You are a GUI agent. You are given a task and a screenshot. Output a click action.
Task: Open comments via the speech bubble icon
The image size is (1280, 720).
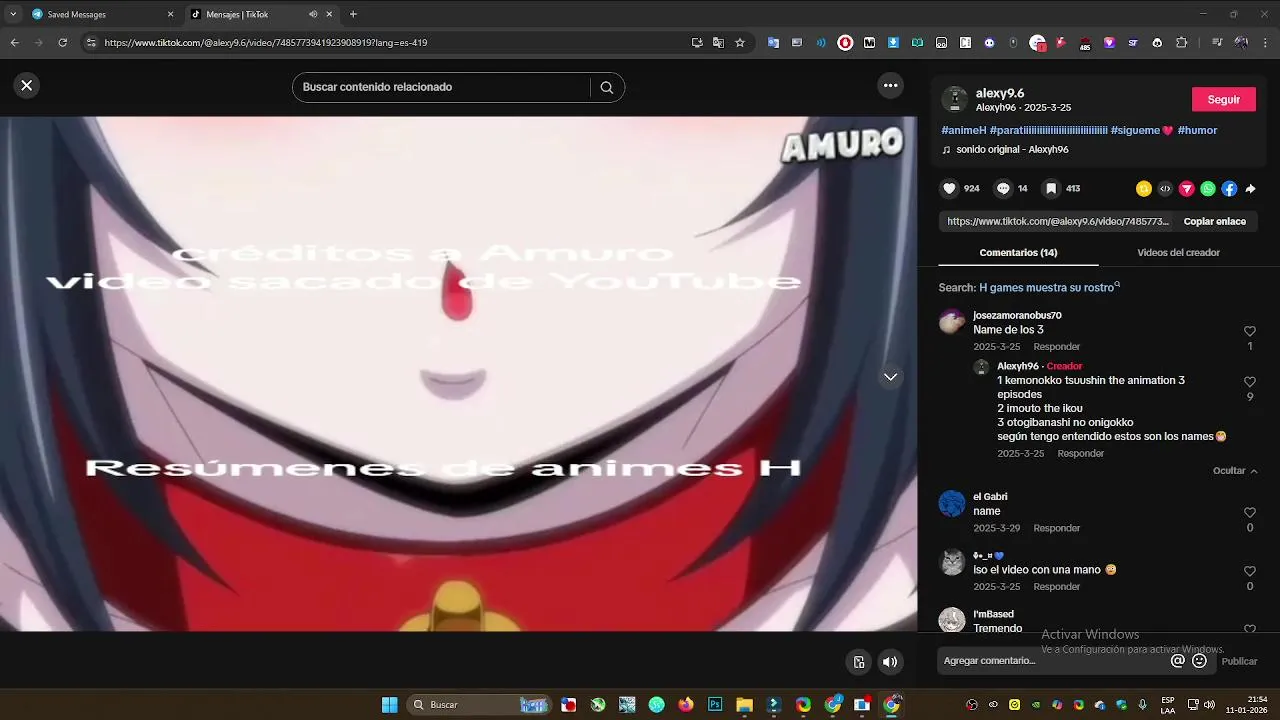coord(1003,188)
